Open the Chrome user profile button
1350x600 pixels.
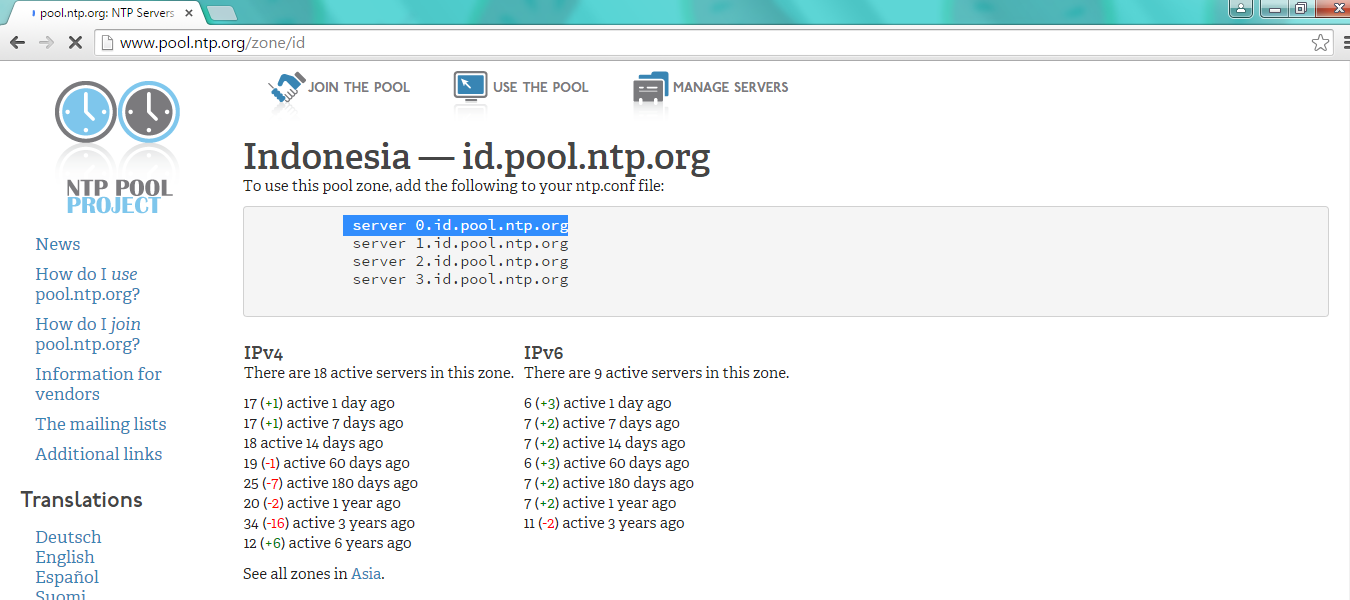pyautogui.click(x=1241, y=9)
